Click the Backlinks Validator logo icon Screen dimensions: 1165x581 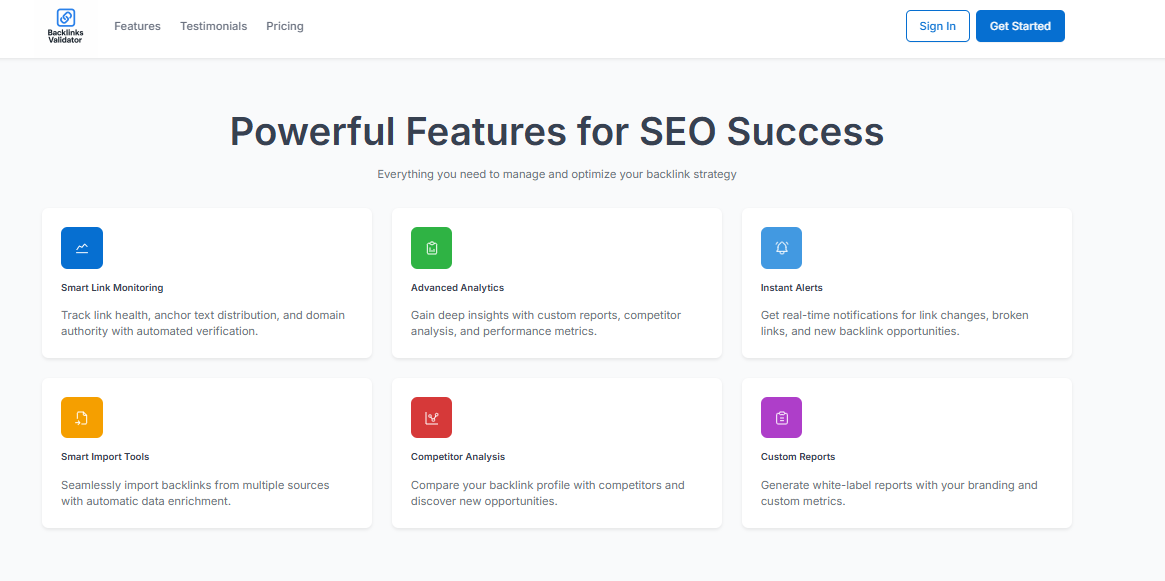(65, 17)
